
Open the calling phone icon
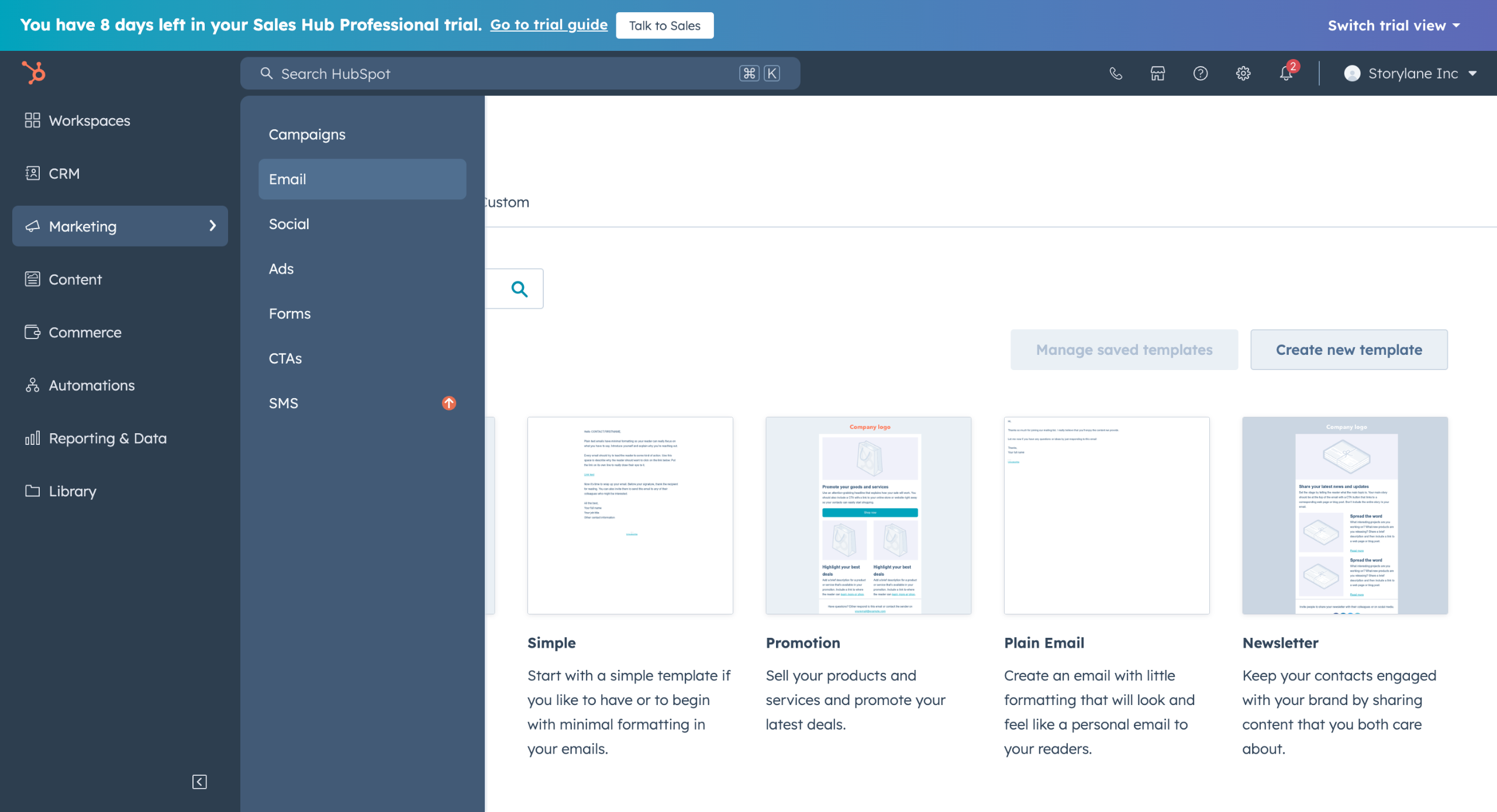(x=1116, y=73)
